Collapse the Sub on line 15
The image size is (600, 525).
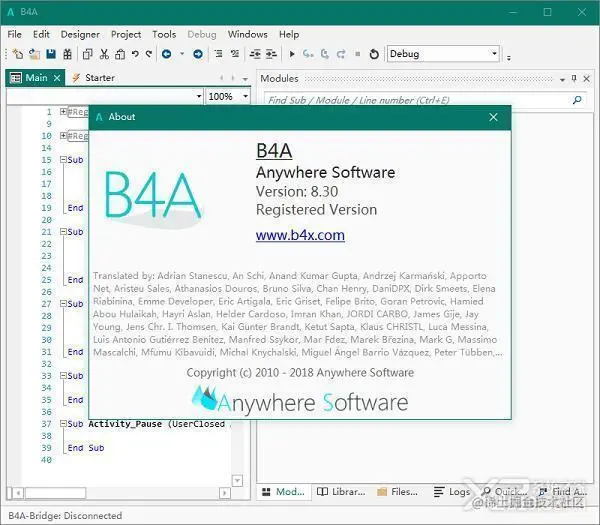pos(63,159)
